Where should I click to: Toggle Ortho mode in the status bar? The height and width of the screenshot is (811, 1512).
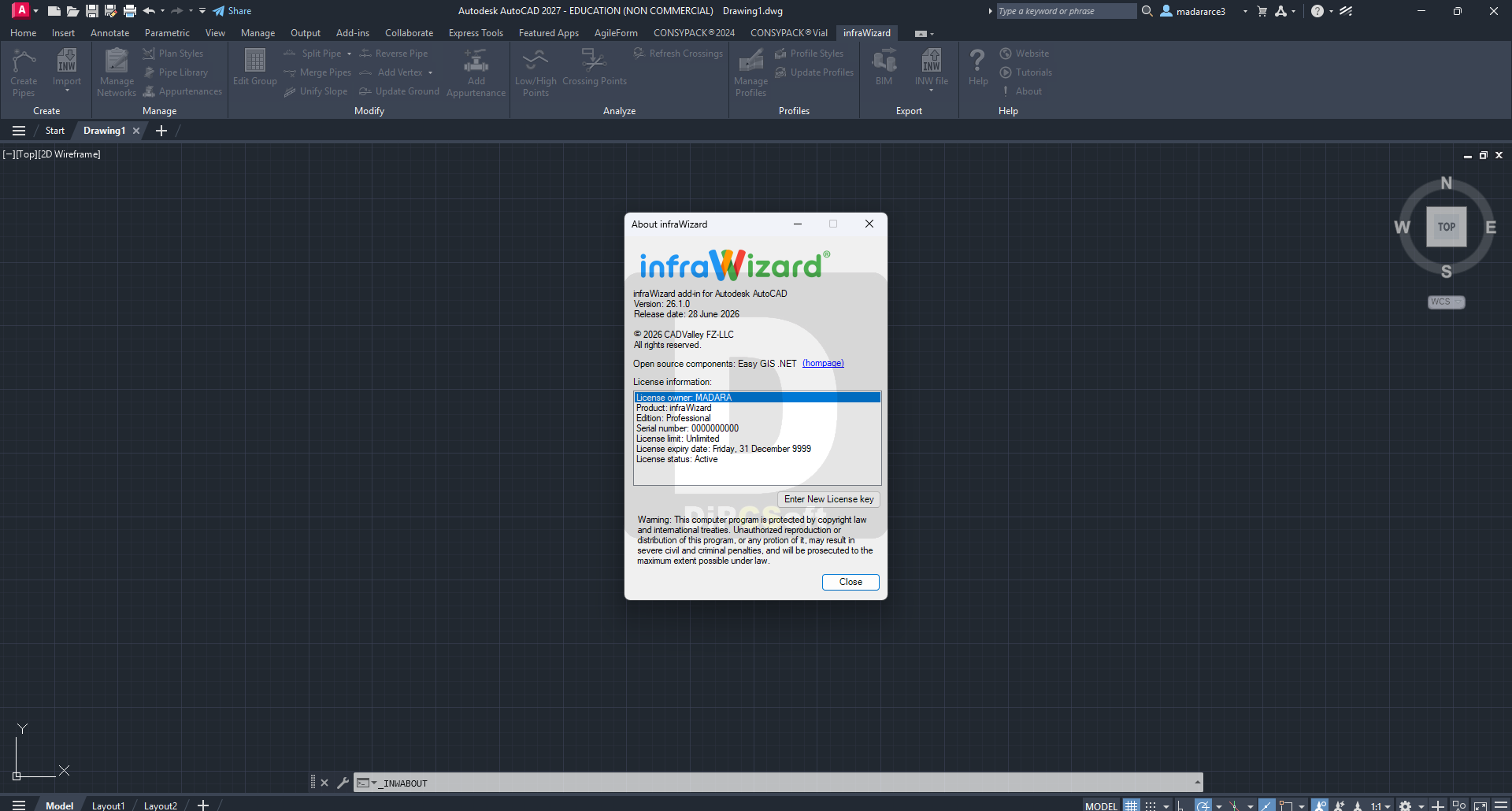(1180, 805)
